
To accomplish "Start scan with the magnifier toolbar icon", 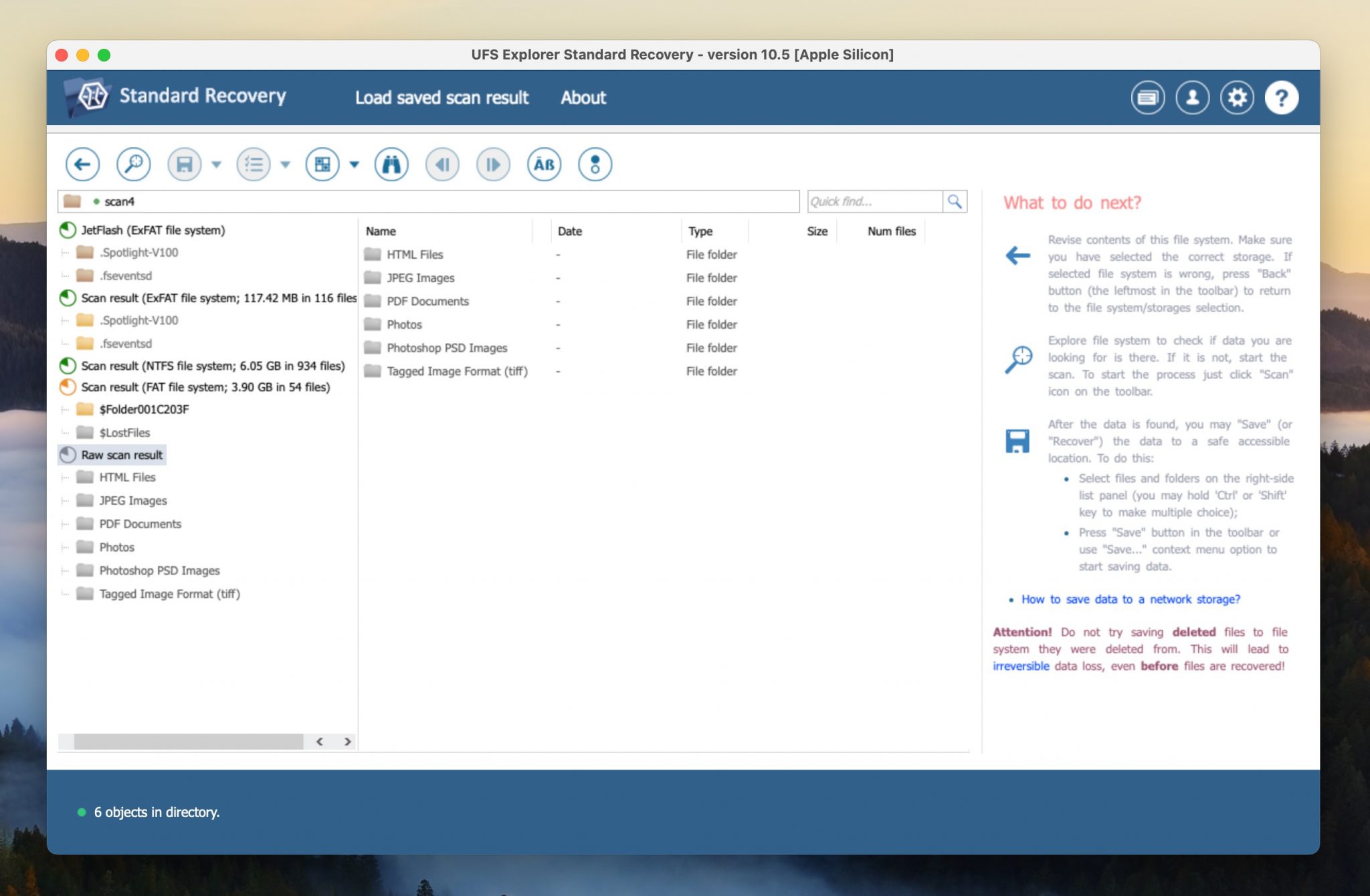I will (x=133, y=164).
